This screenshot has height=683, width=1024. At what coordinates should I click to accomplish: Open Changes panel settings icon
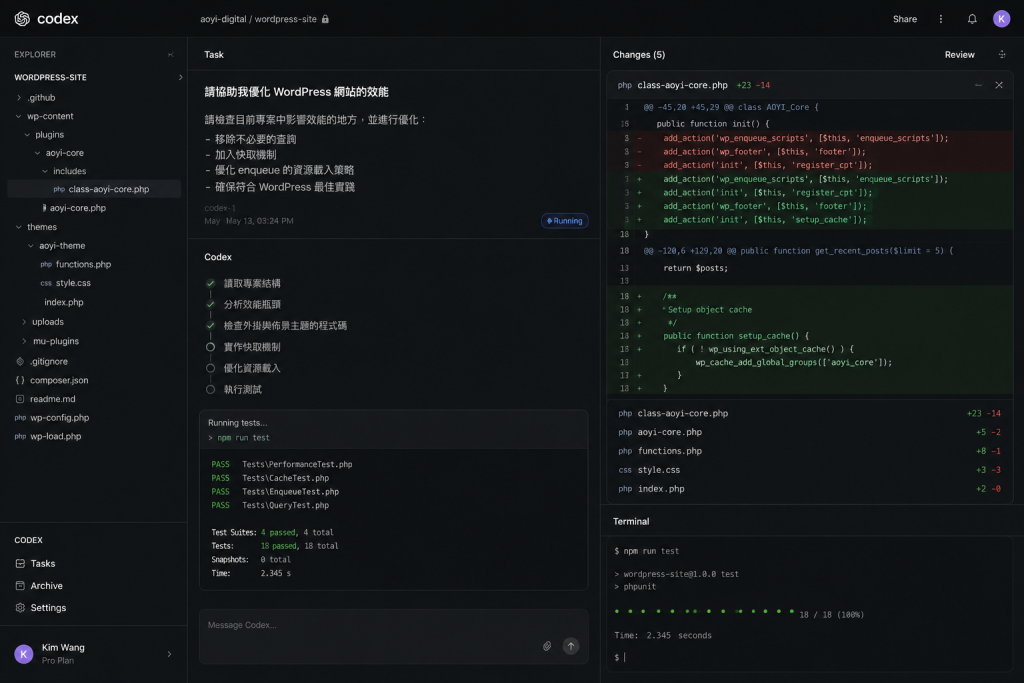[1002, 55]
